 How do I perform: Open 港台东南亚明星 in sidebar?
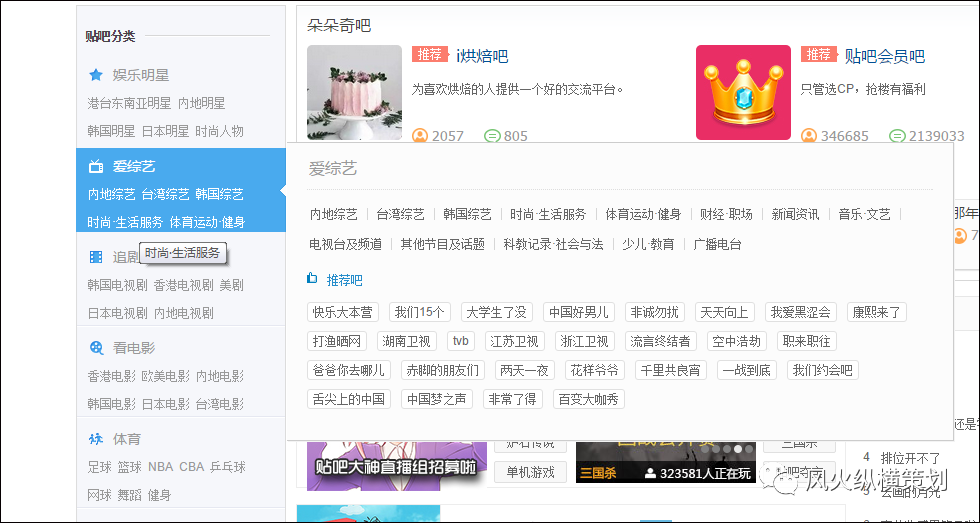tap(129, 103)
